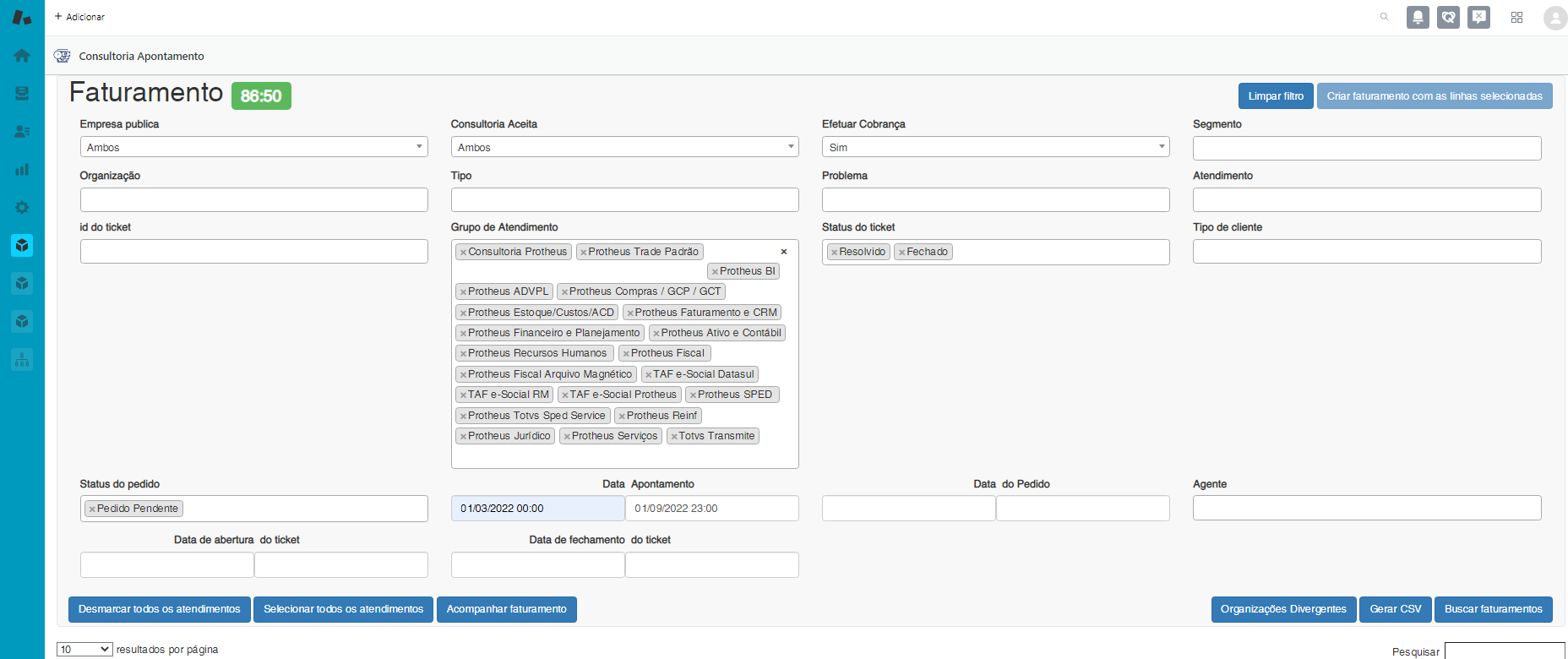Remove the Fechado status tag
Viewport: 1568px width, 659px height.
pyautogui.click(x=901, y=253)
